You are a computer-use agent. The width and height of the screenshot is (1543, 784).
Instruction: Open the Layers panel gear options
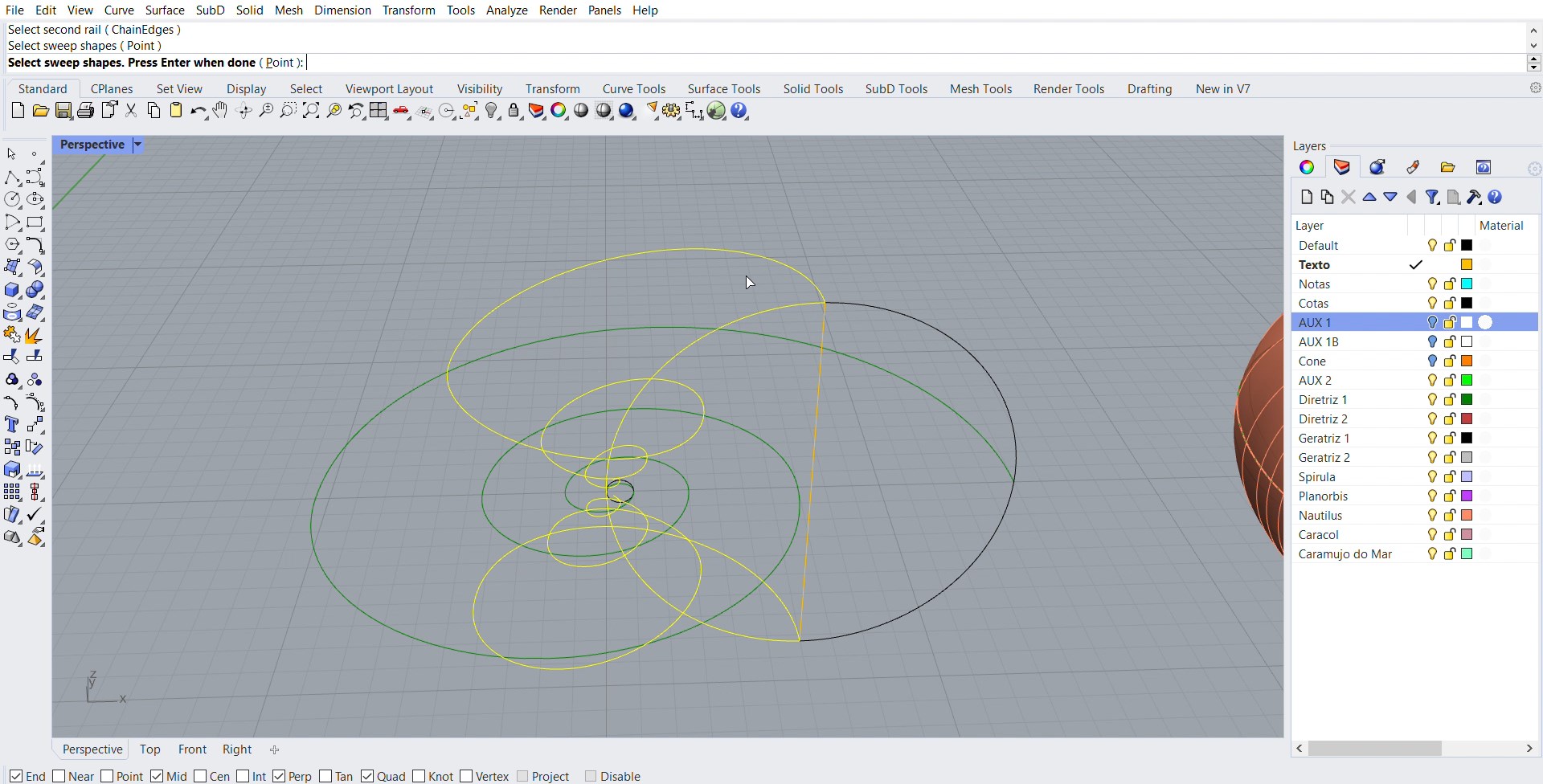[x=1534, y=169]
